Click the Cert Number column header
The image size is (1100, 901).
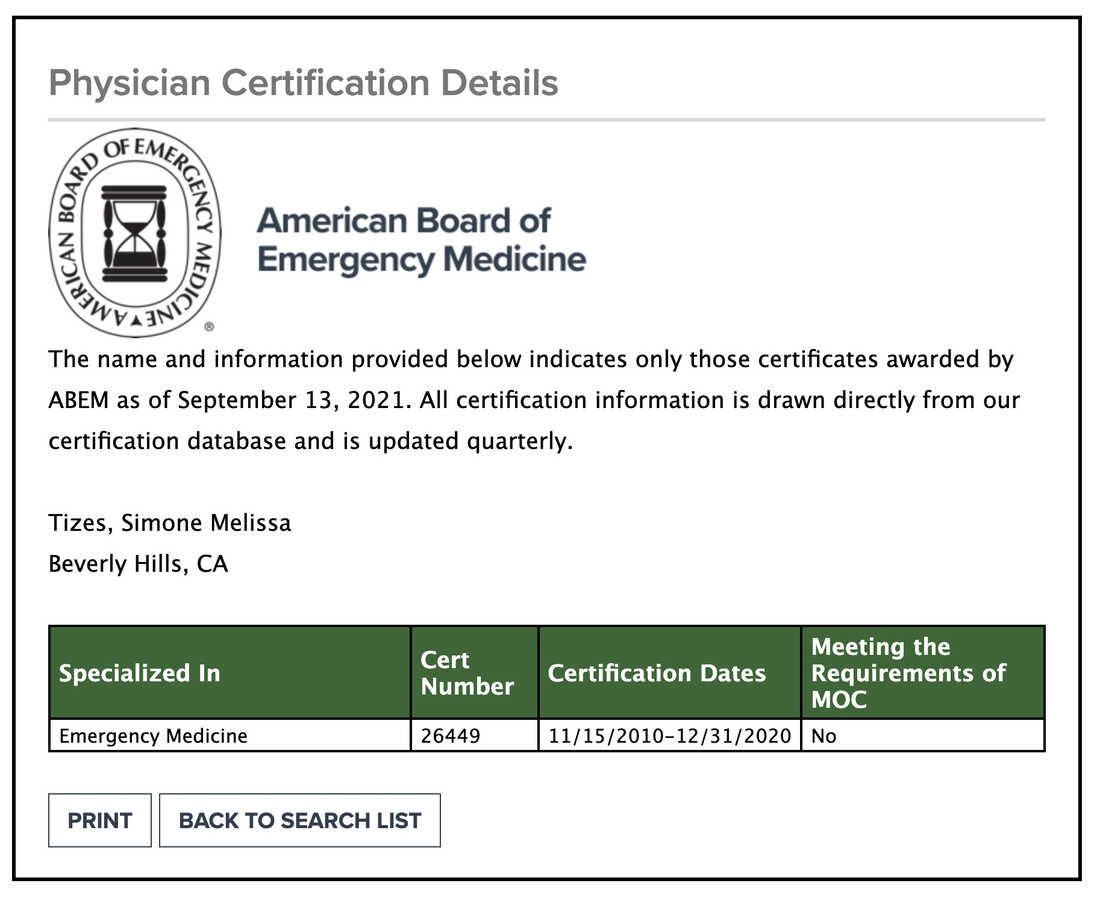tap(474, 672)
